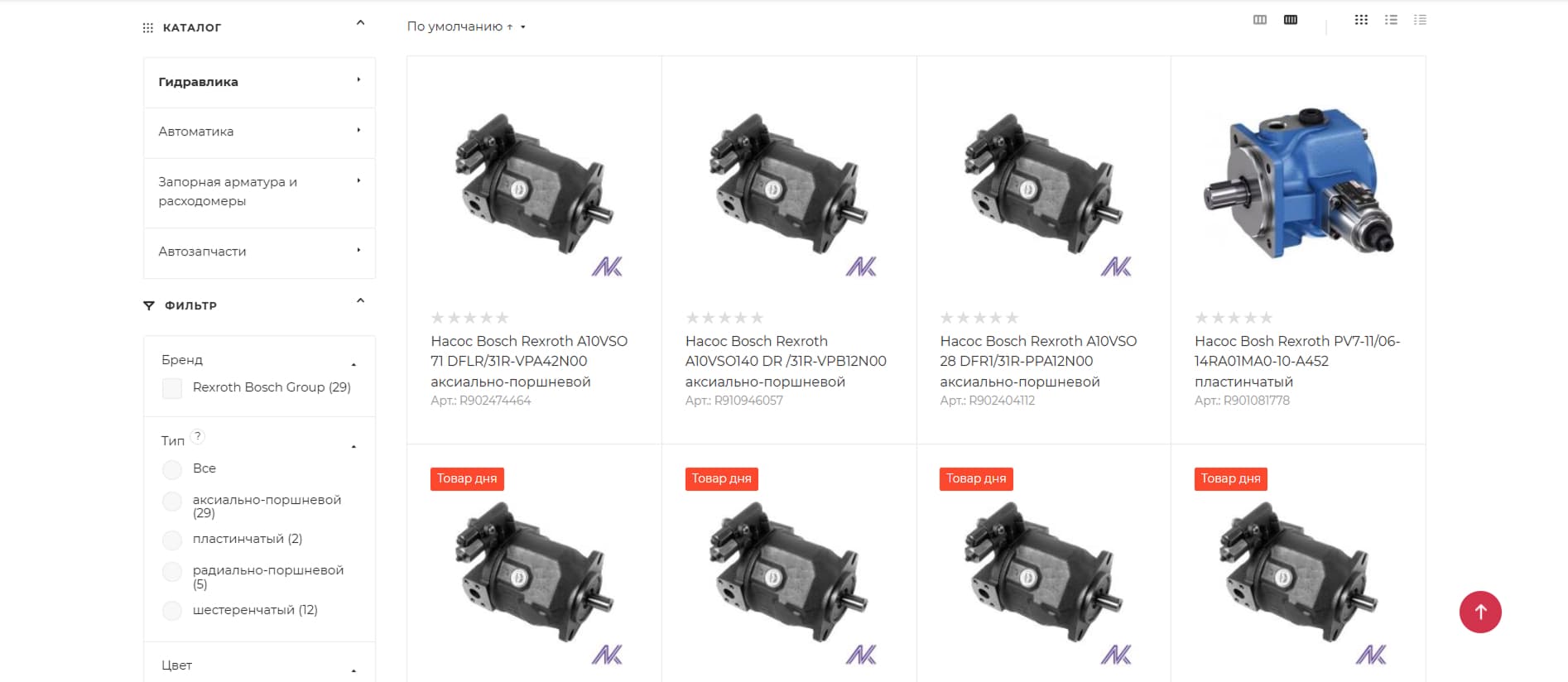Switch to grid tile view icon
Image resolution: width=1568 pixels, height=682 pixels.
pyautogui.click(x=1361, y=20)
